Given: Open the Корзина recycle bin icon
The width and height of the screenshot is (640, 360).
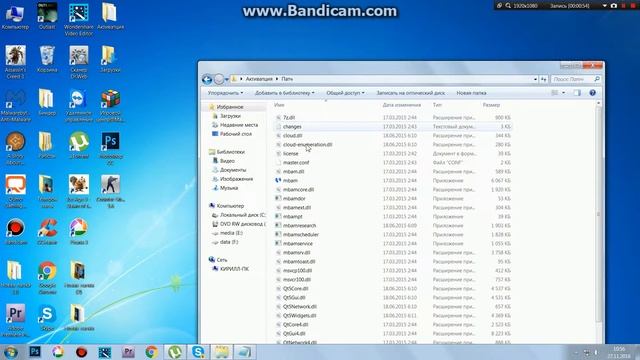Looking at the screenshot, I should pyautogui.click(x=47, y=59).
